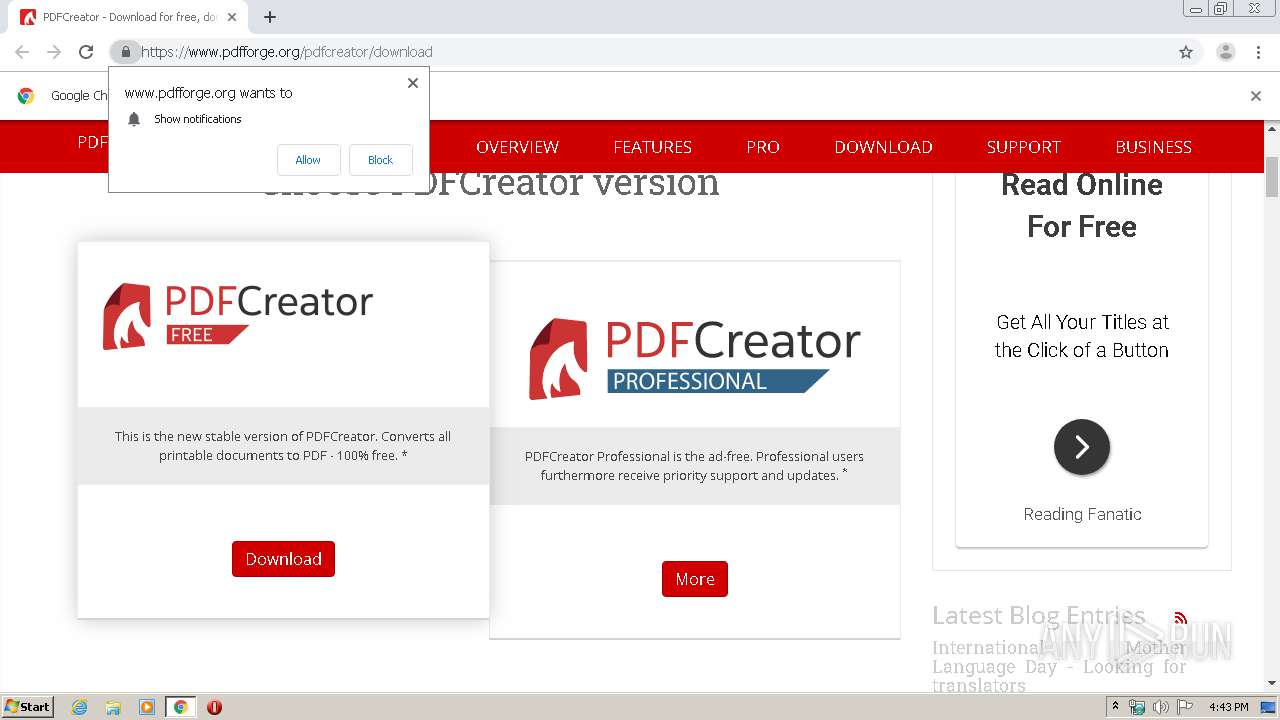Click the More button for Professional

click(695, 579)
